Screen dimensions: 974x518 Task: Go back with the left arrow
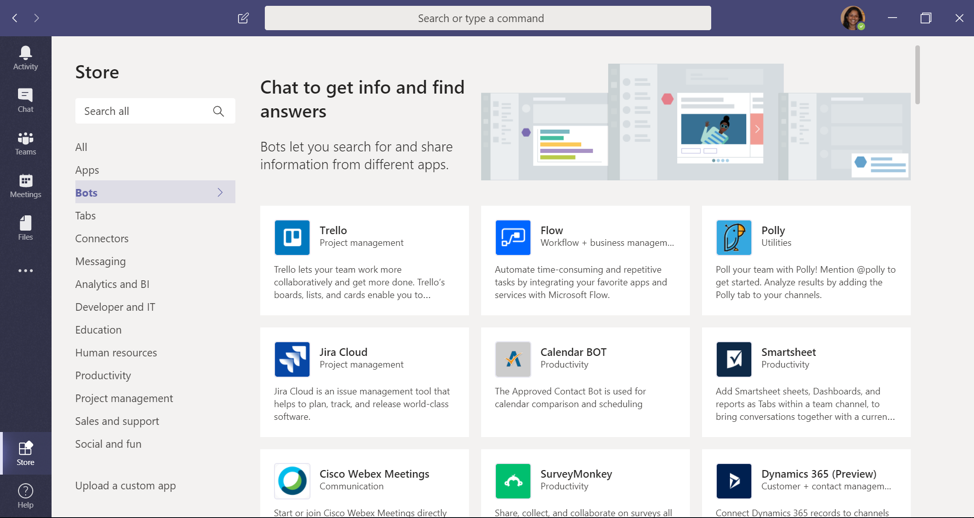15,18
